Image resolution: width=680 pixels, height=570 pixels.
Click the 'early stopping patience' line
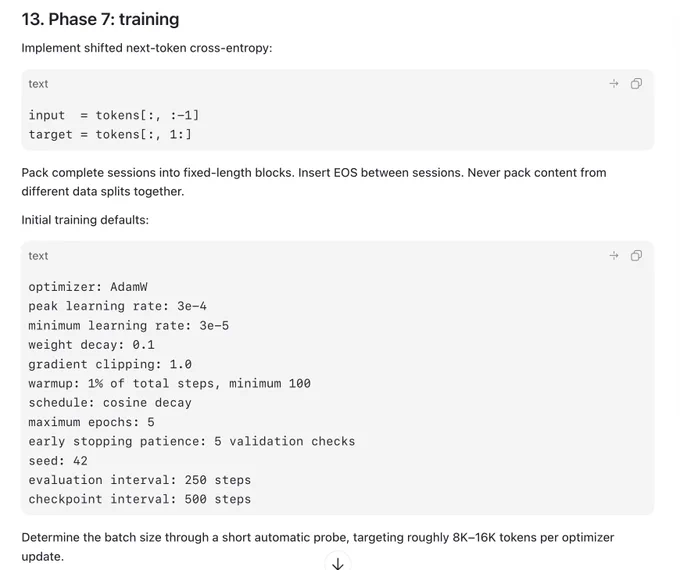pyautogui.click(x=192, y=441)
